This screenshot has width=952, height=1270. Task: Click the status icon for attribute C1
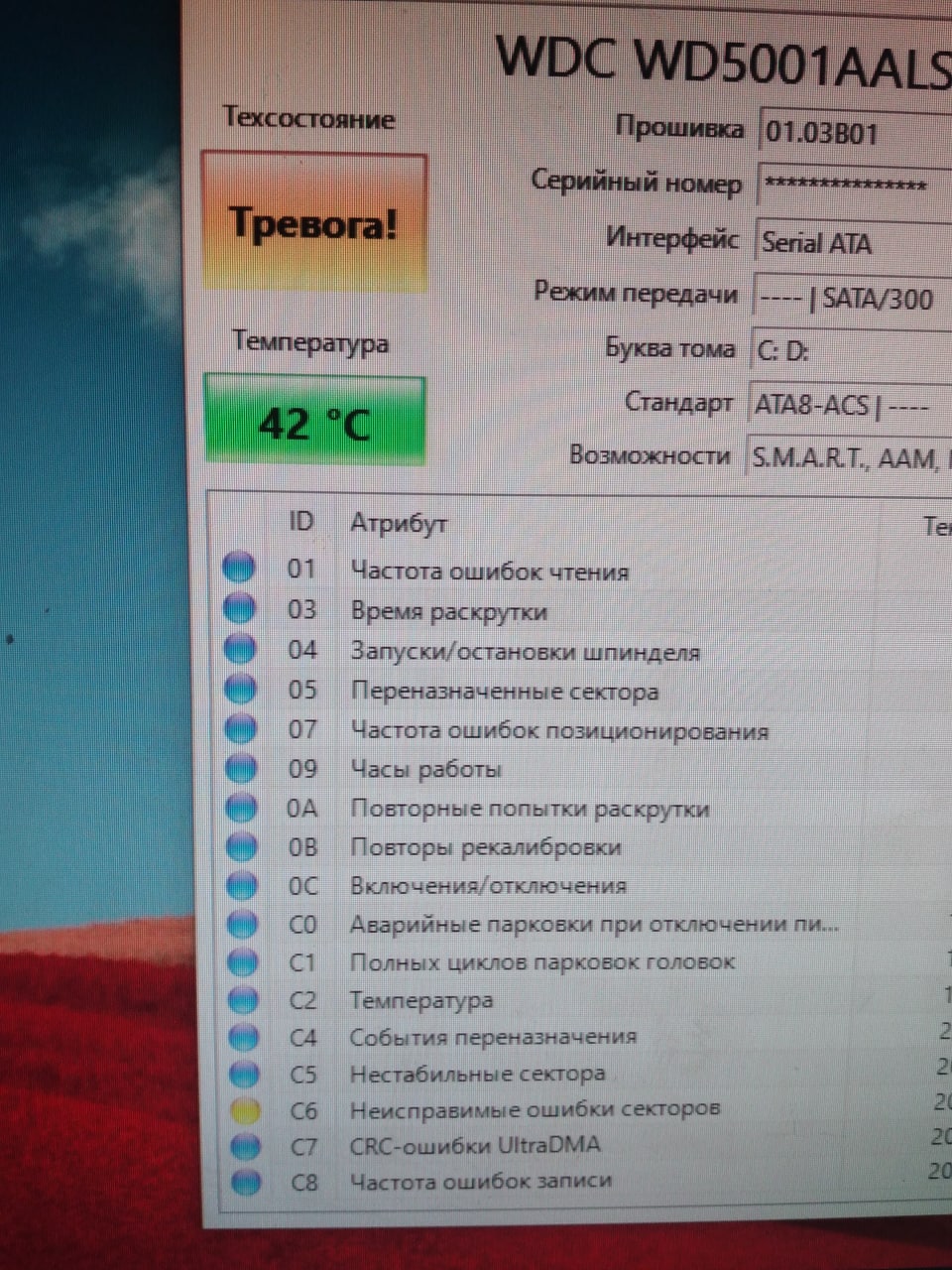click(243, 961)
